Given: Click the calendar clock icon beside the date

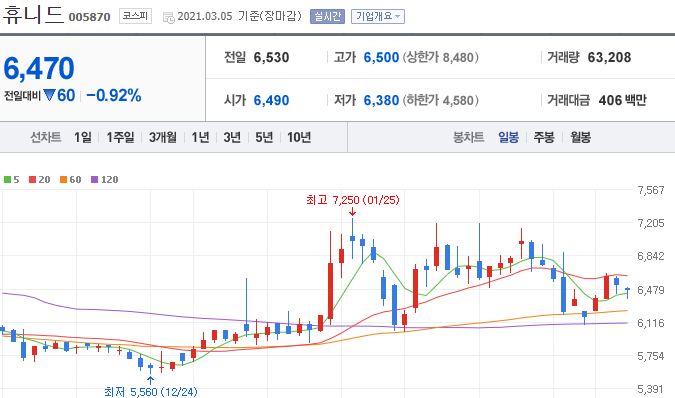Looking at the screenshot, I should [x=168, y=17].
